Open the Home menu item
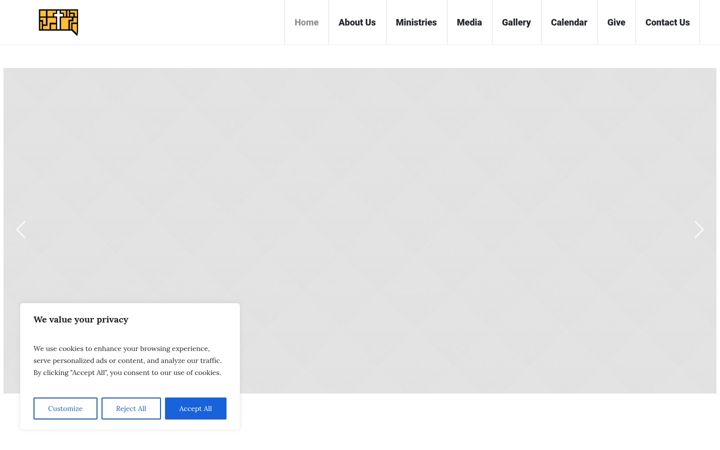This screenshot has height=450, width=720. point(306,22)
